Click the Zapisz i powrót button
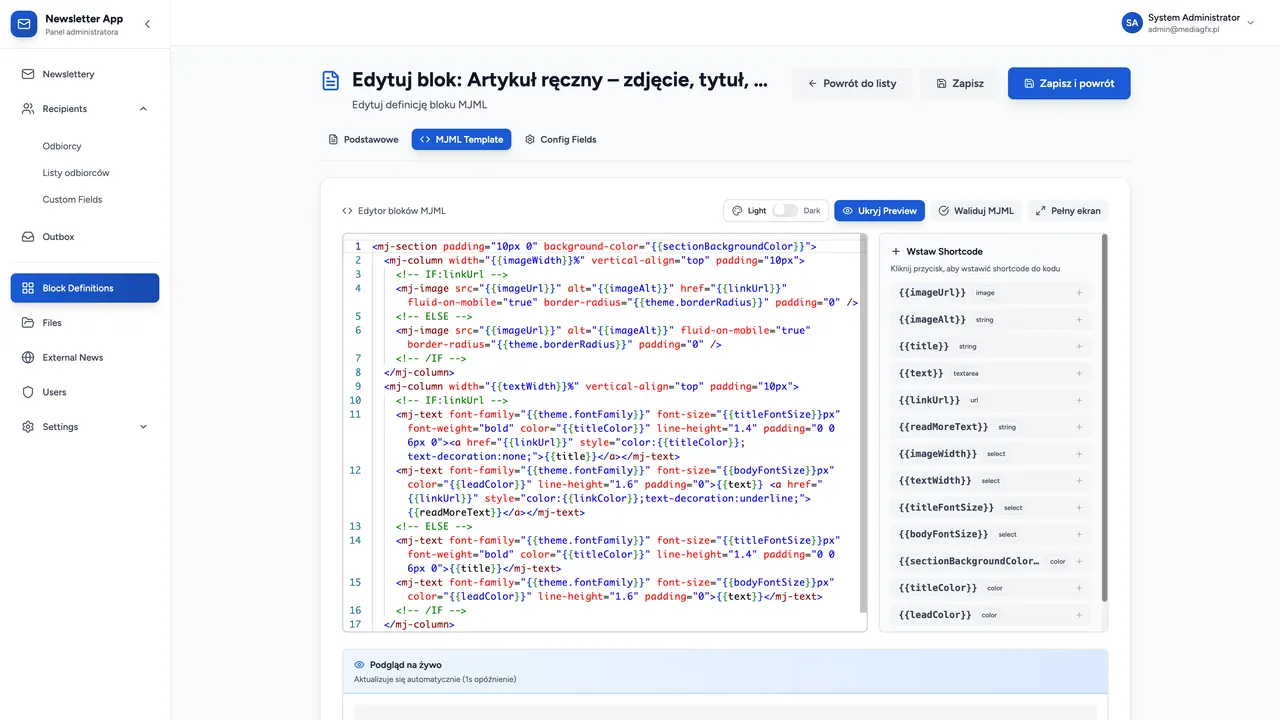This screenshot has width=1280, height=720. pos(1069,84)
